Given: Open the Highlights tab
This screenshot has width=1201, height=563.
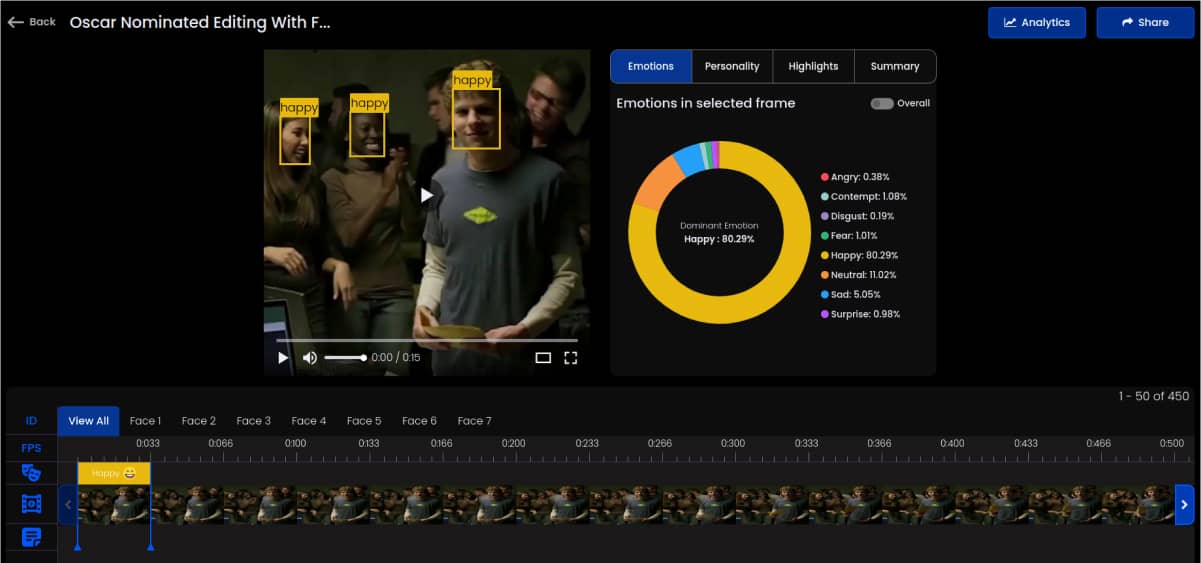Looking at the screenshot, I should [813, 66].
